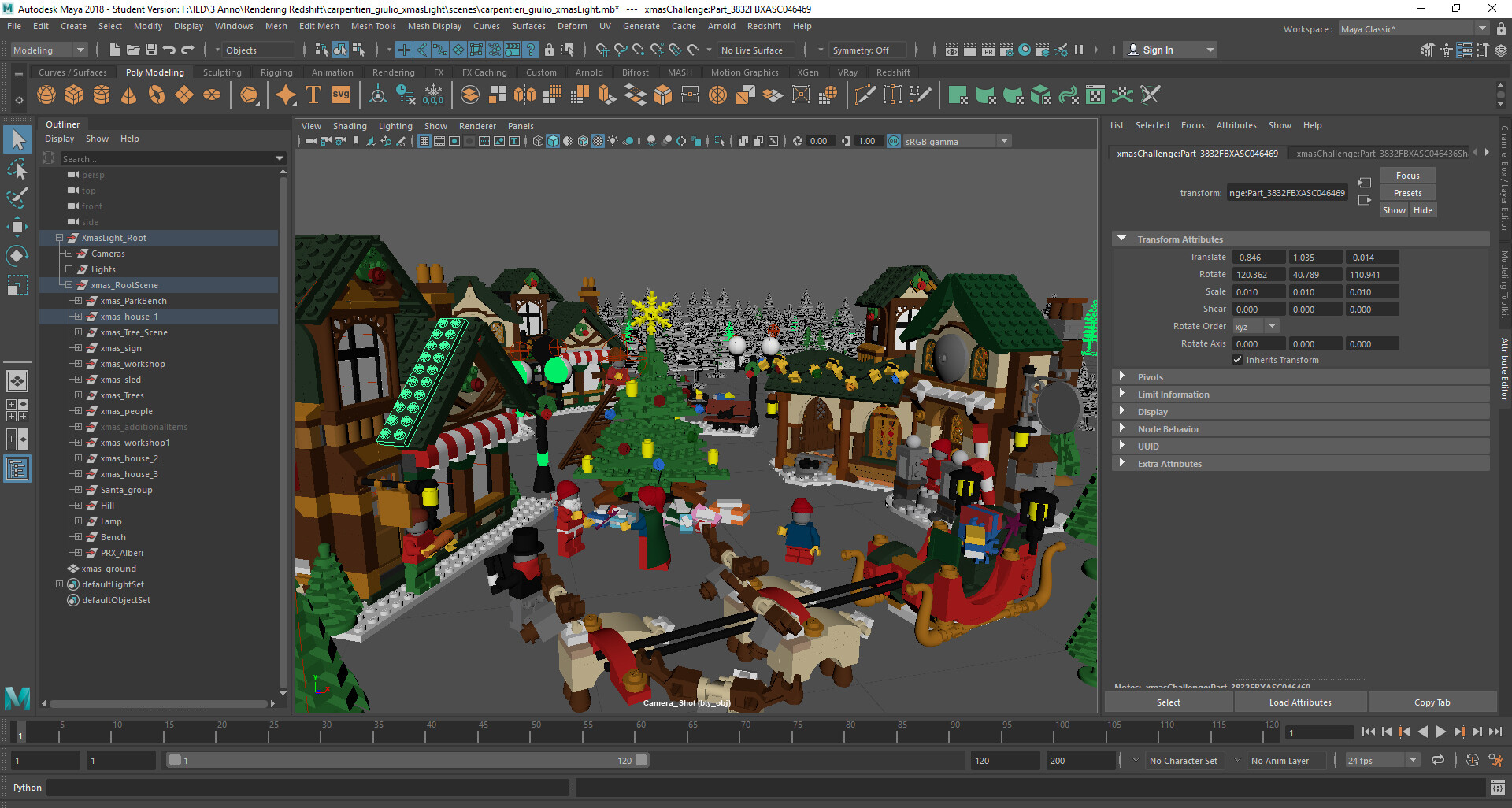The image size is (1512, 808).
Task: Click the Focus button
Action: click(1407, 176)
